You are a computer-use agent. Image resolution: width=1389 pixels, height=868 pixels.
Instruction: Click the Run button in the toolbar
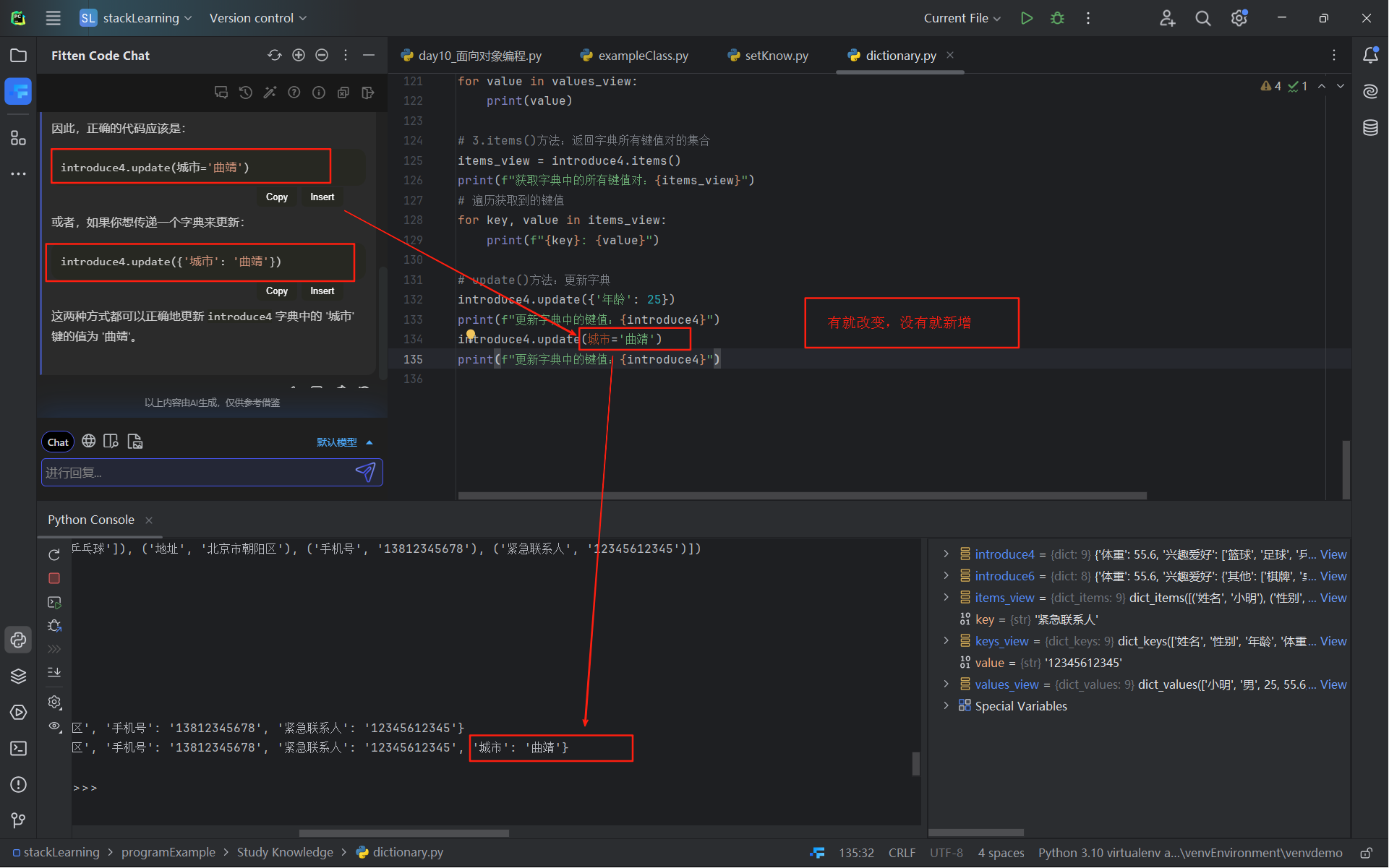click(x=1026, y=18)
